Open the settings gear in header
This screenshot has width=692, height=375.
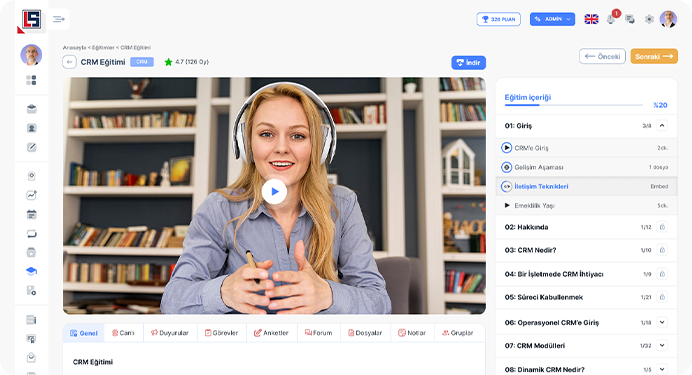pyautogui.click(x=649, y=19)
